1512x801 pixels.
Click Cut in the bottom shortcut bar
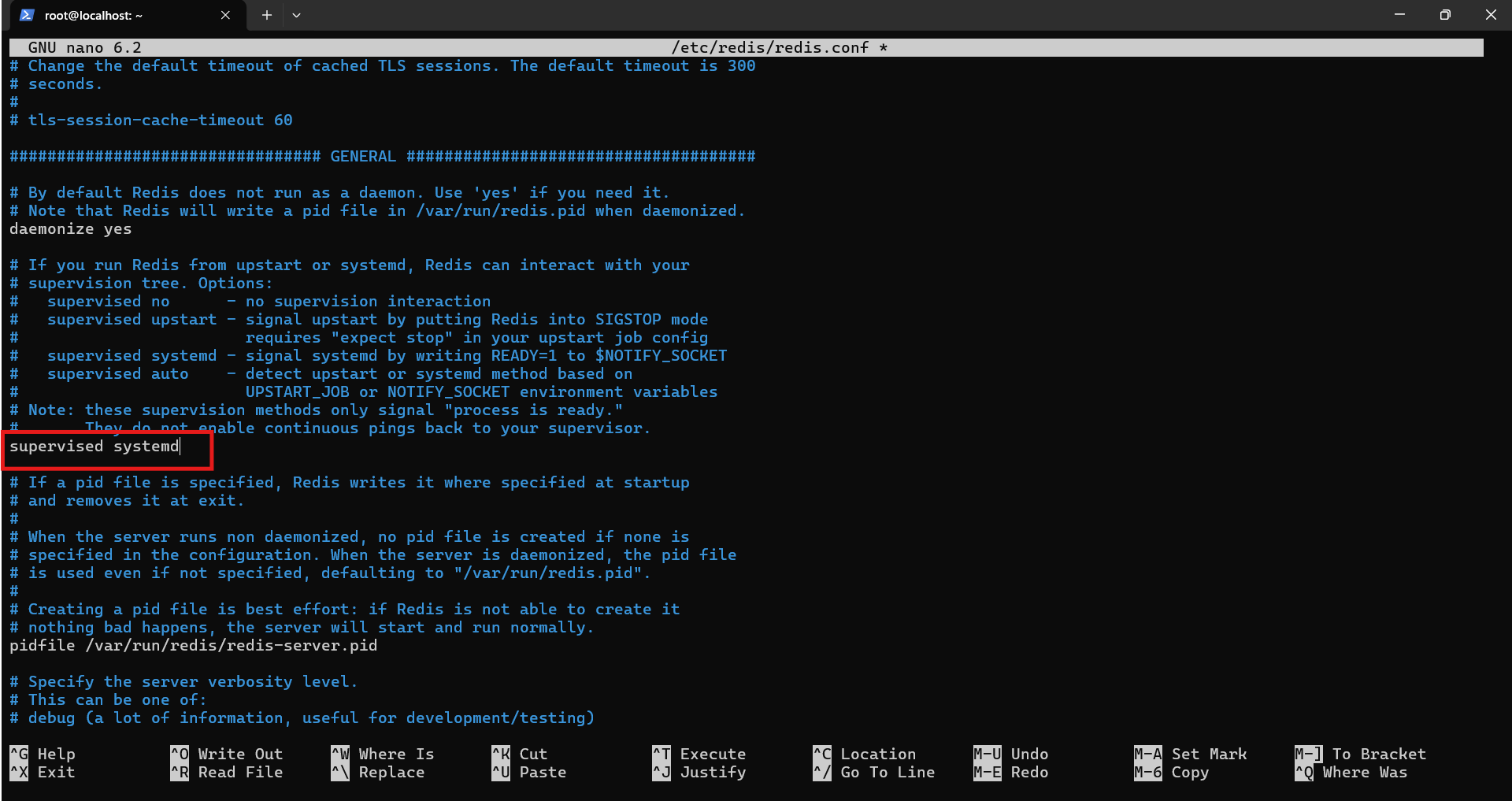[x=535, y=753]
